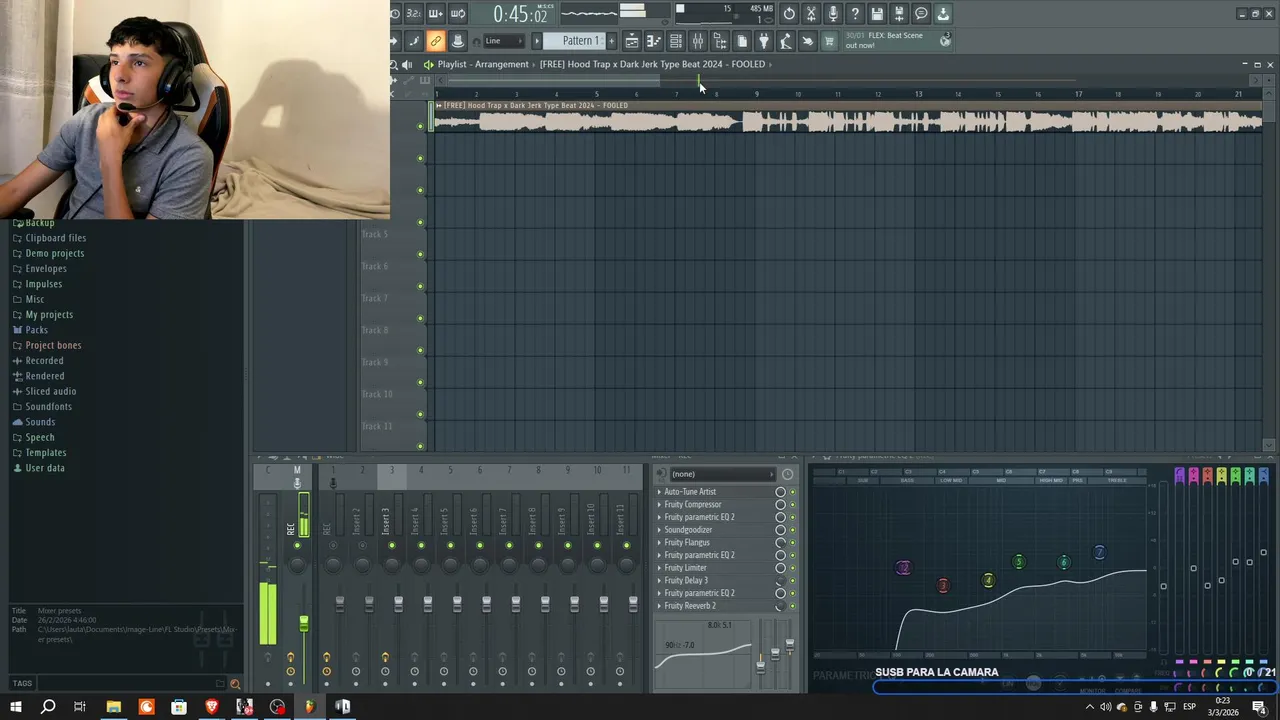Toggle the blend recording icon
Screen dimensions: 1280x720
[436, 14]
